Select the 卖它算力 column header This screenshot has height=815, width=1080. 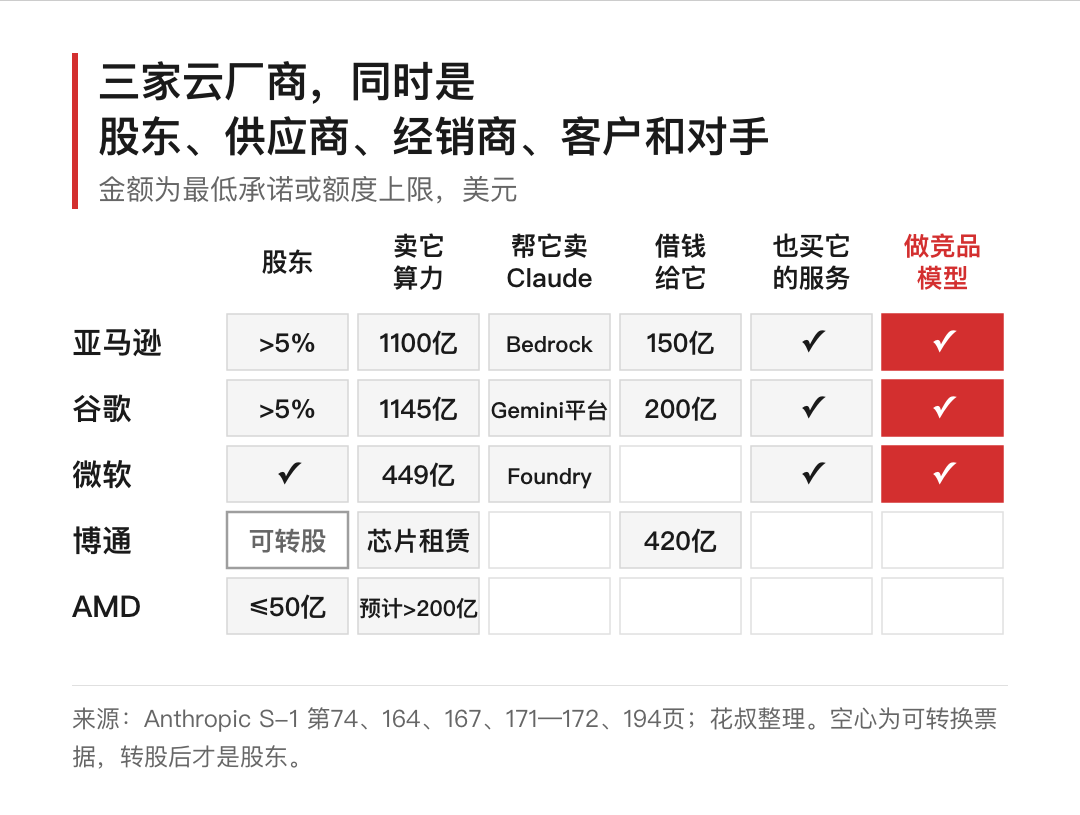pyautogui.click(x=418, y=262)
